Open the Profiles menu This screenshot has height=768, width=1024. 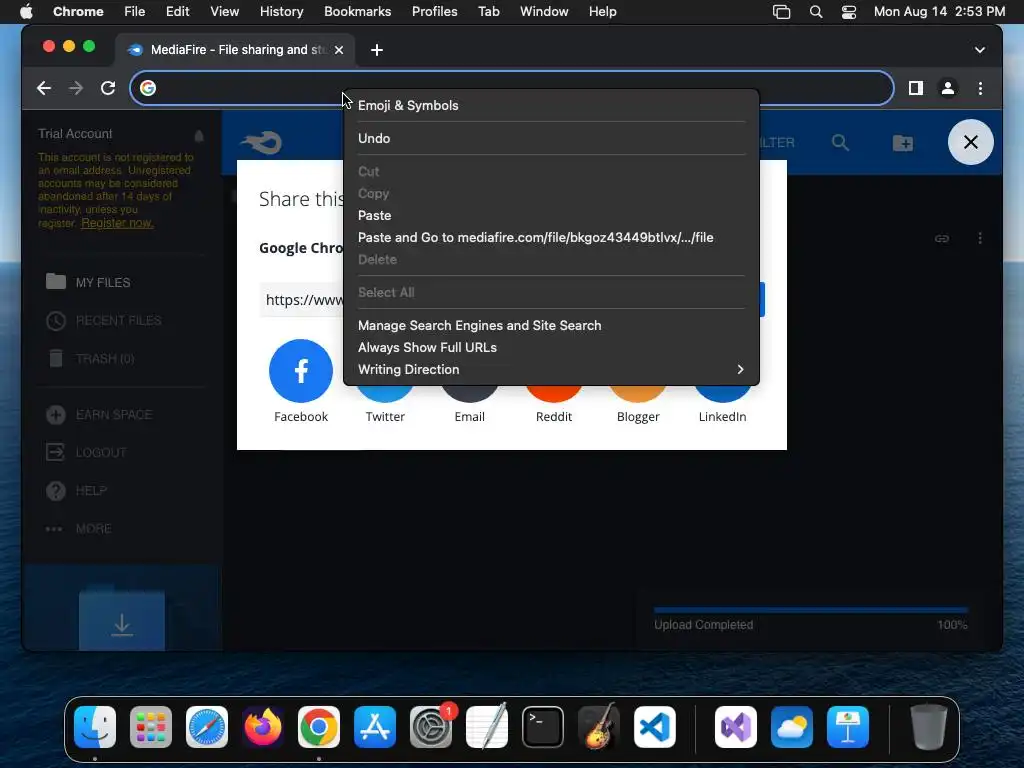[434, 12]
